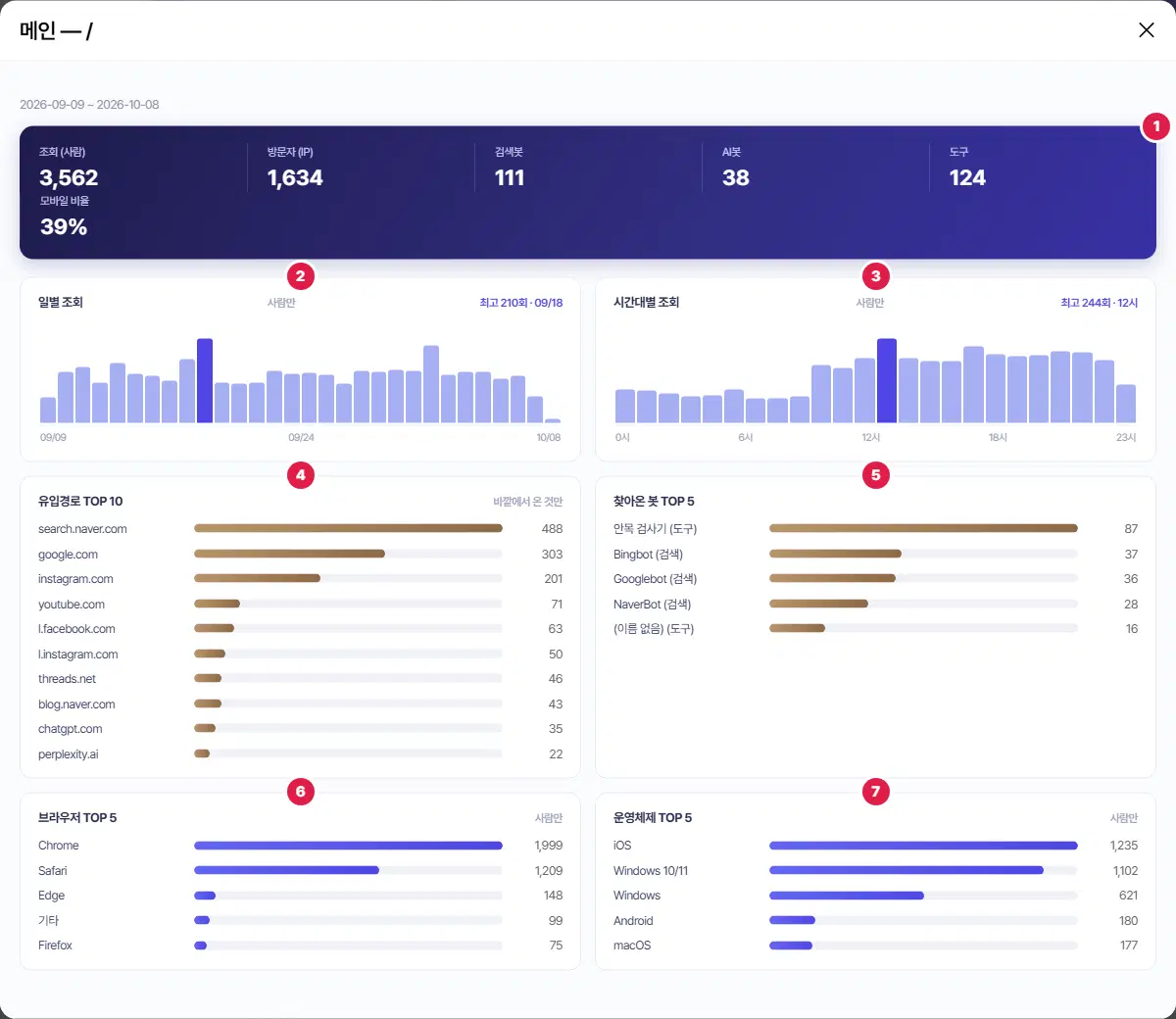Click the date range 2026-09-09 ~ 2026-10-08
The width and height of the screenshot is (1176, 1019).
89,105
